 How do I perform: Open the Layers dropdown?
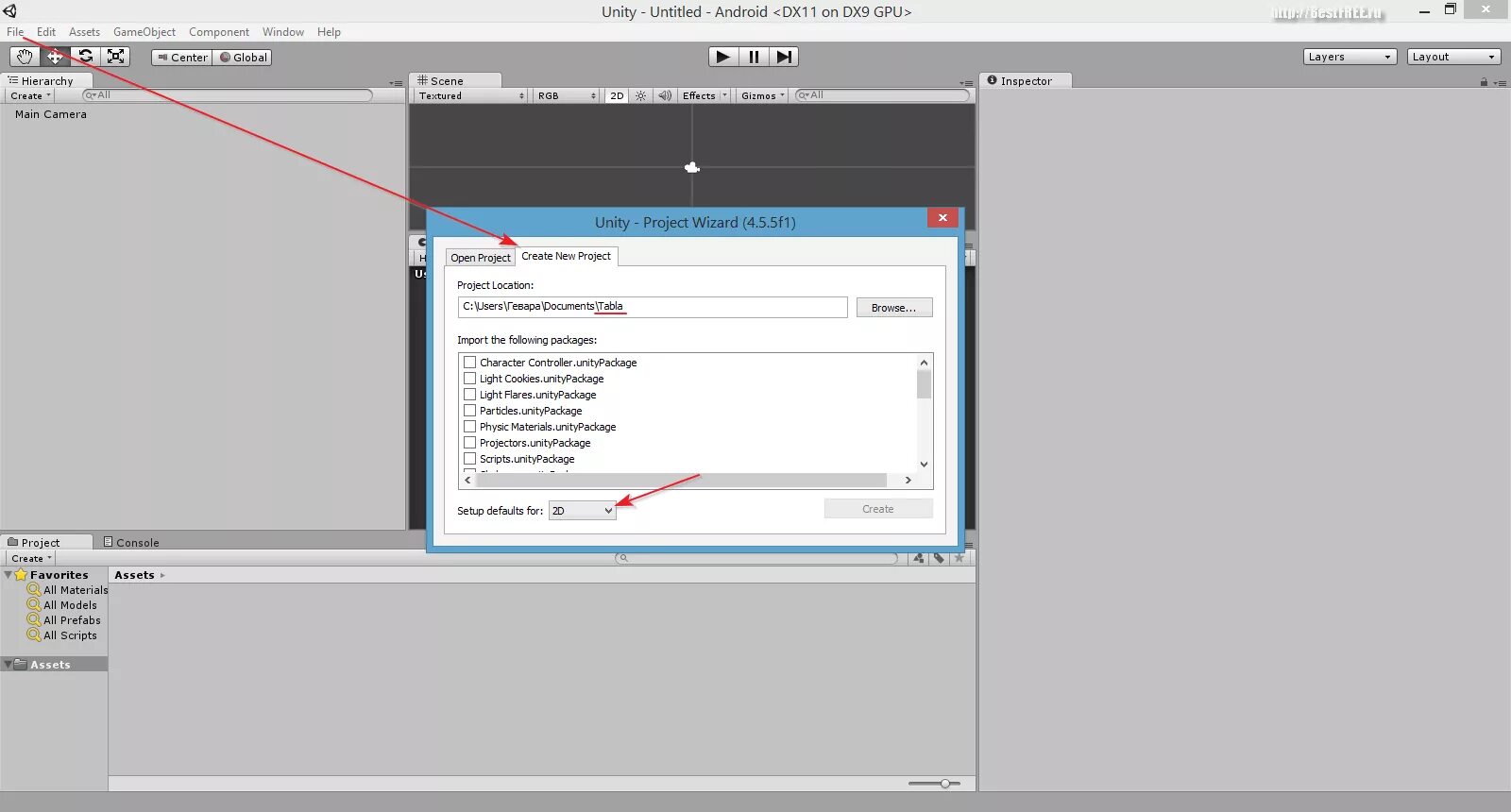pyautogui.click(x=1350, y=57)
